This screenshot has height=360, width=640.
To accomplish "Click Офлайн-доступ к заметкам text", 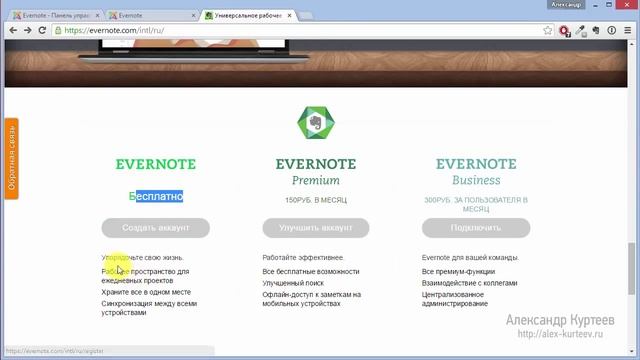I will pyautogui.click(x=311, y=299).
